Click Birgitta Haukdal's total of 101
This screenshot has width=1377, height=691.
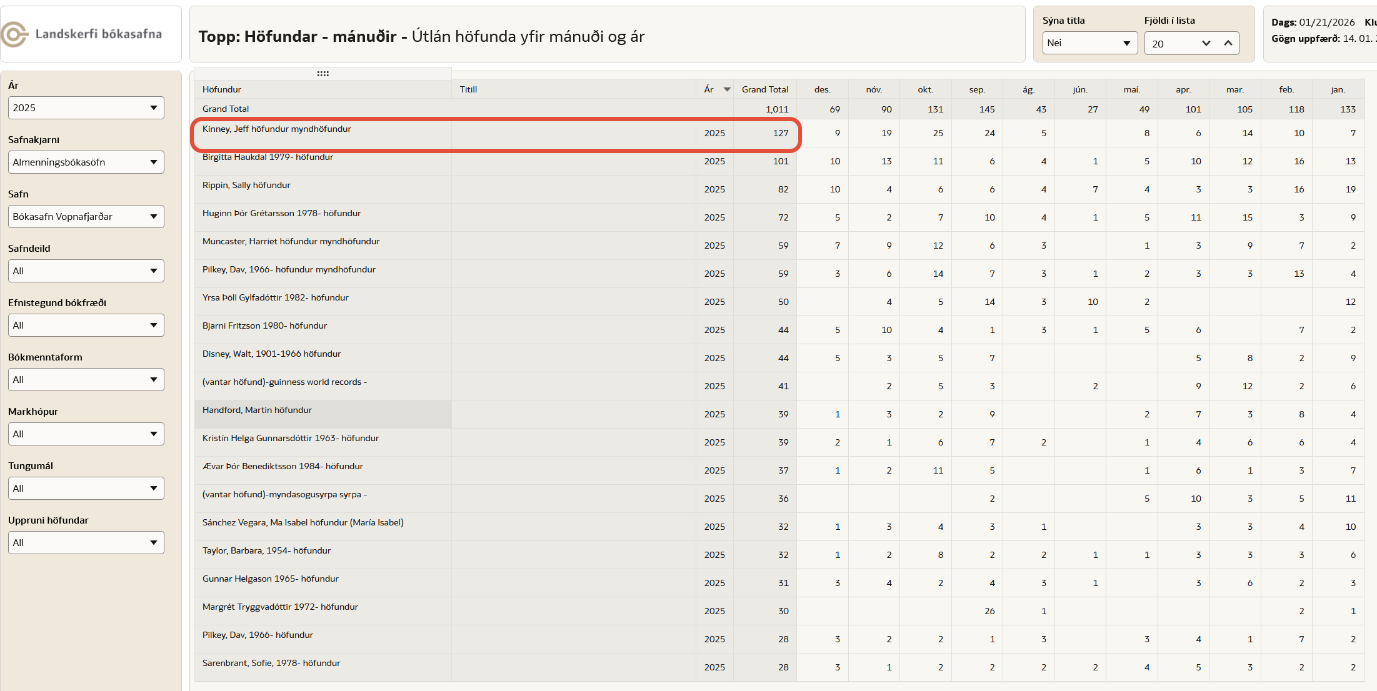pos(781,161)
